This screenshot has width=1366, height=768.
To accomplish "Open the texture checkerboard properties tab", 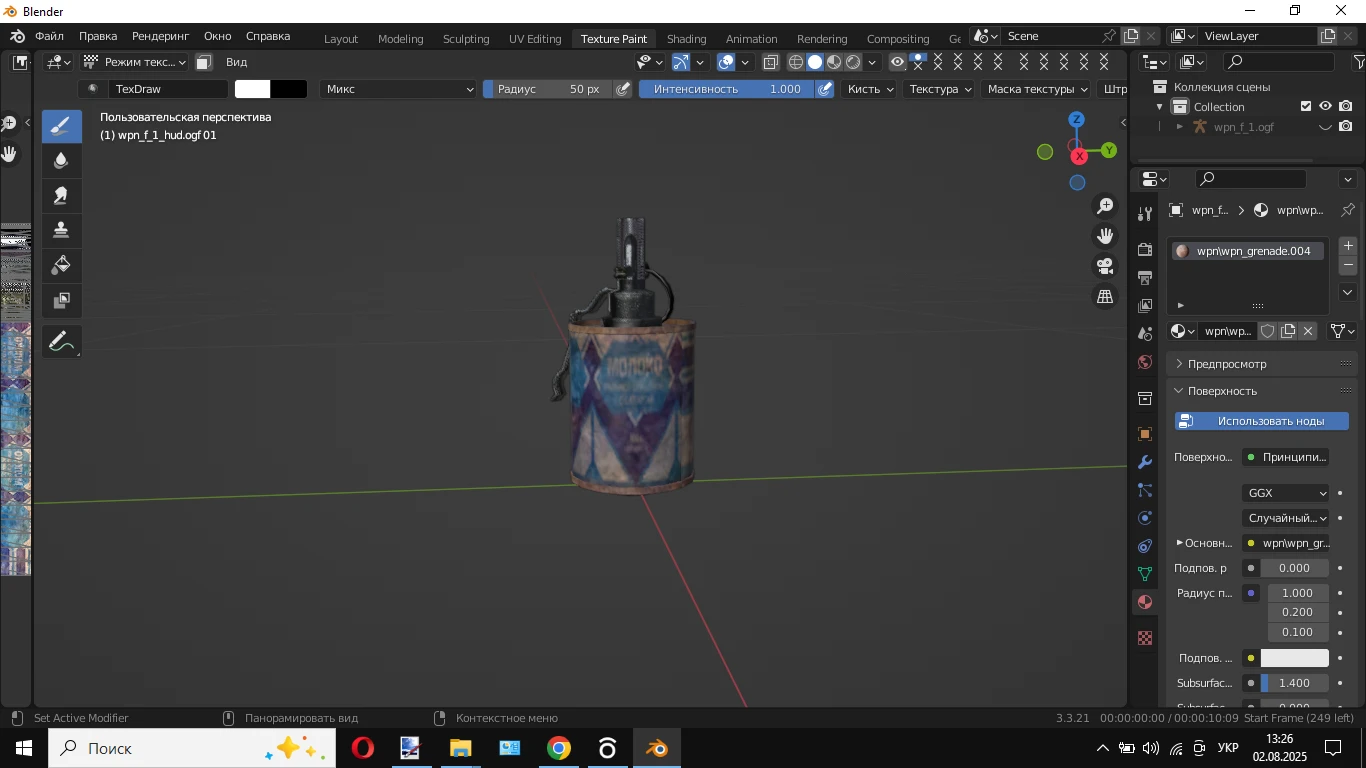I will (x=1145, y=638).
